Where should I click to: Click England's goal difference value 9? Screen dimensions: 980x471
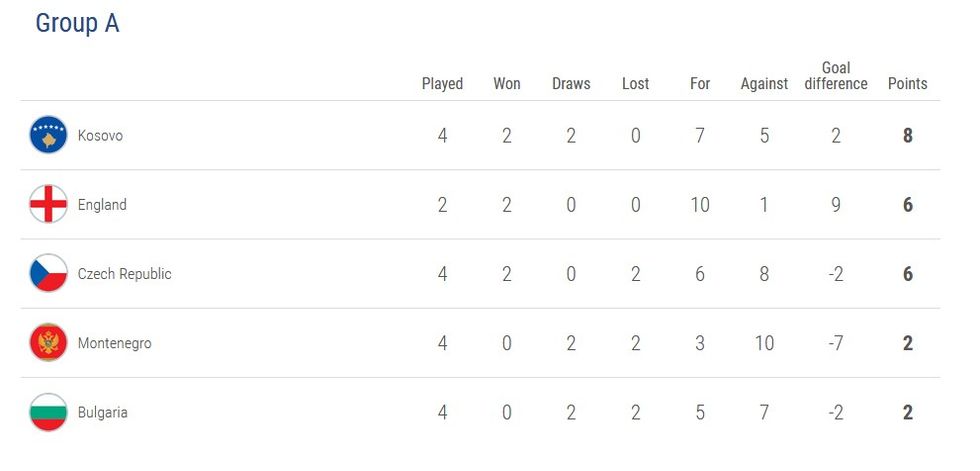point(836,205)
